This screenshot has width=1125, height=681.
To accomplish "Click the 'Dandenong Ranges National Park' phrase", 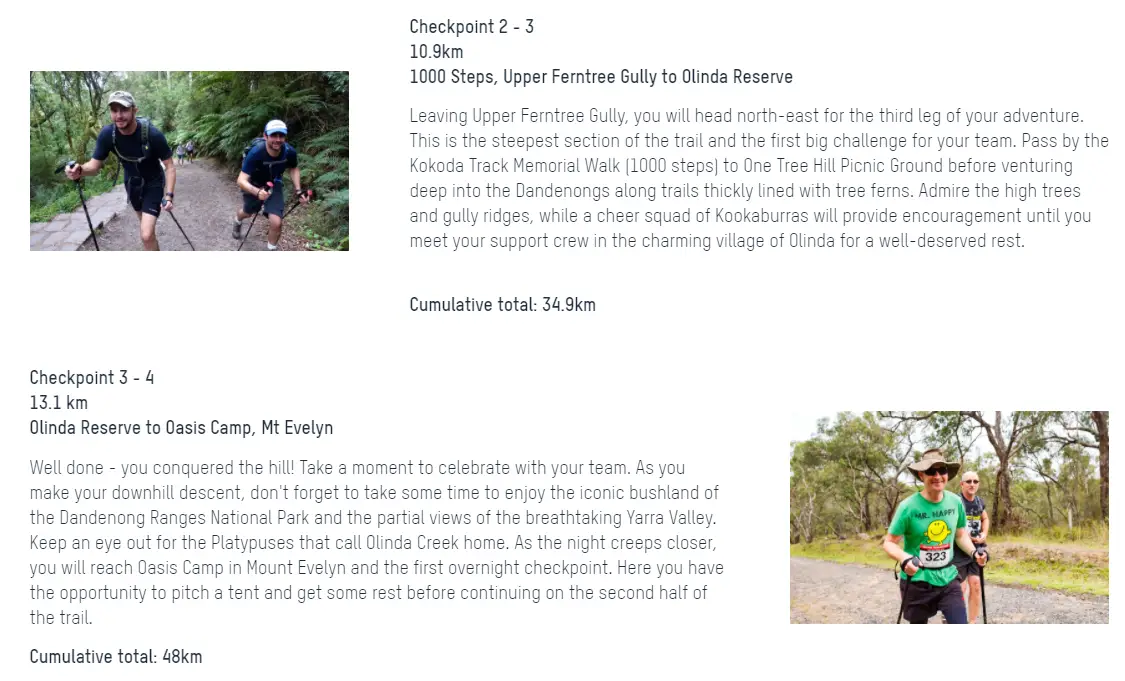I will tap(184, 517).
